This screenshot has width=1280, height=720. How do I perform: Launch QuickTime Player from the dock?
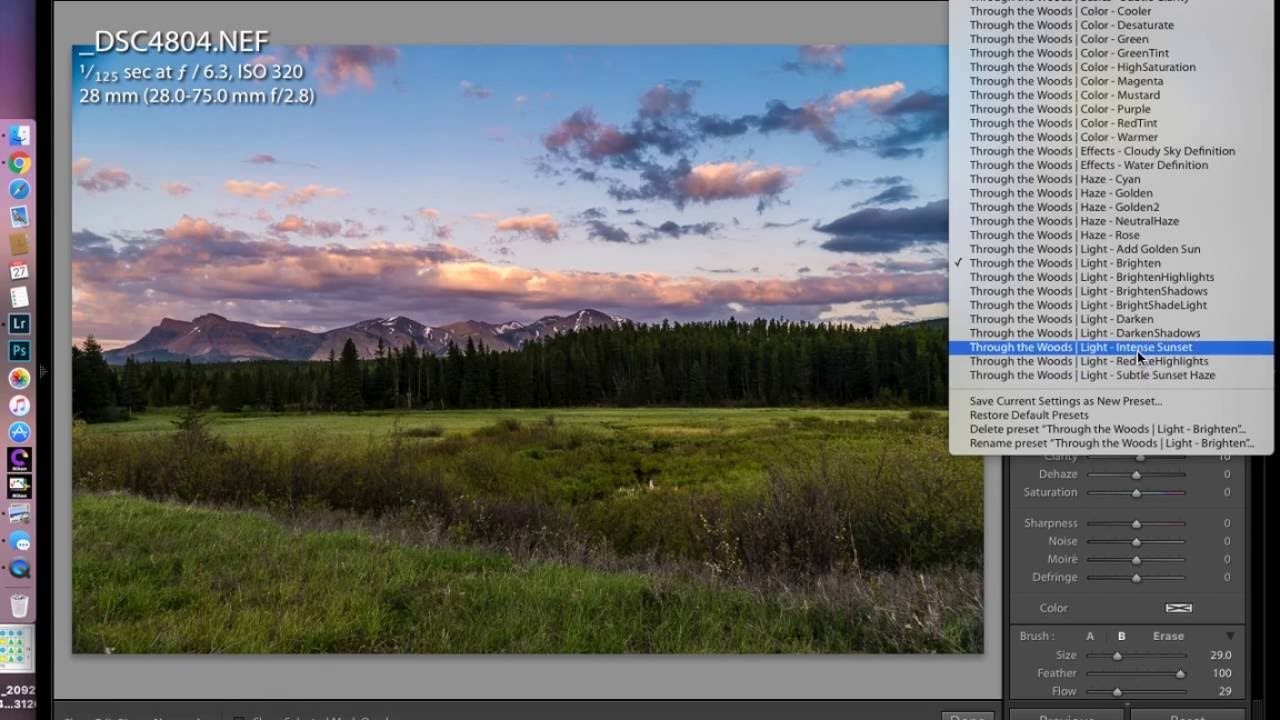[19, 568]
